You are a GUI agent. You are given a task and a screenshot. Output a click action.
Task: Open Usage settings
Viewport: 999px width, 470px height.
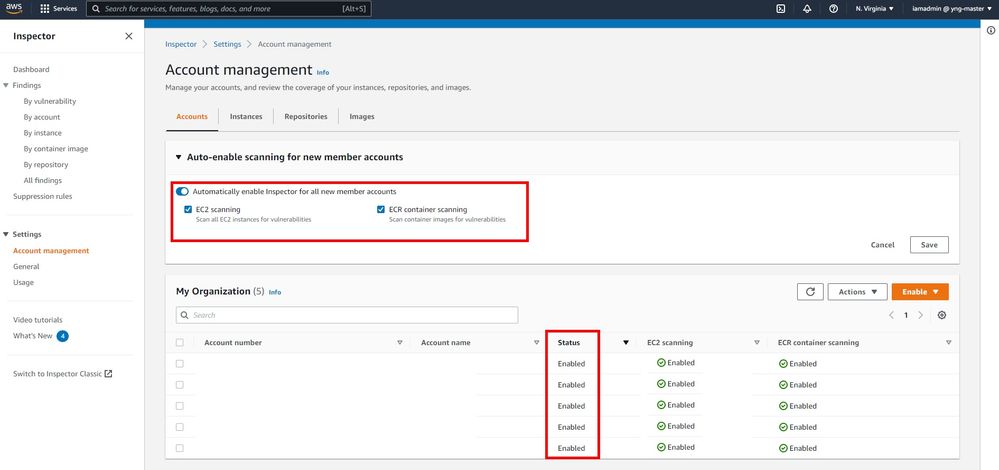(24, 283)
